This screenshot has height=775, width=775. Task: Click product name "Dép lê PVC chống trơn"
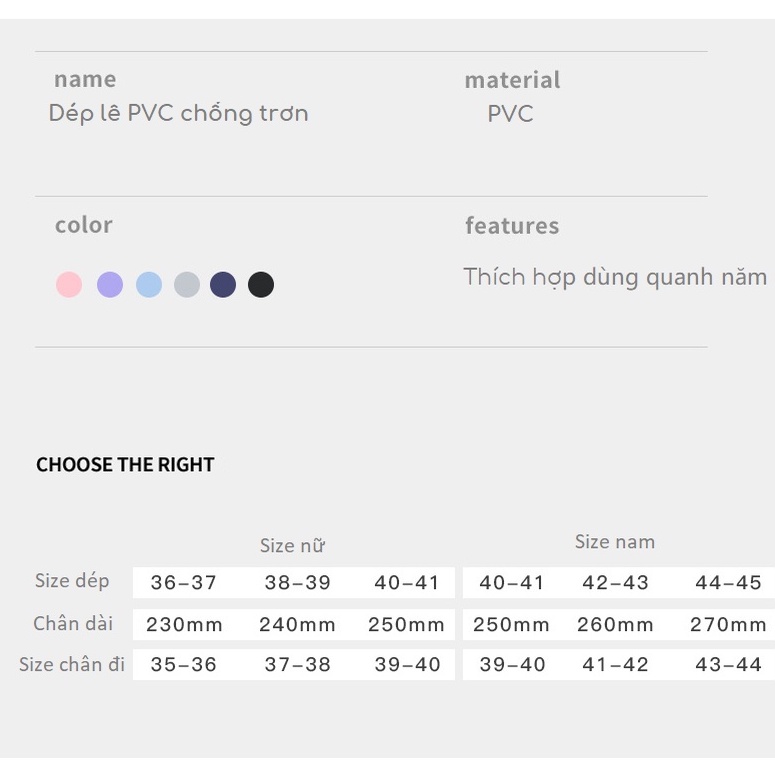pyautogui.click(x=178, y=114)
